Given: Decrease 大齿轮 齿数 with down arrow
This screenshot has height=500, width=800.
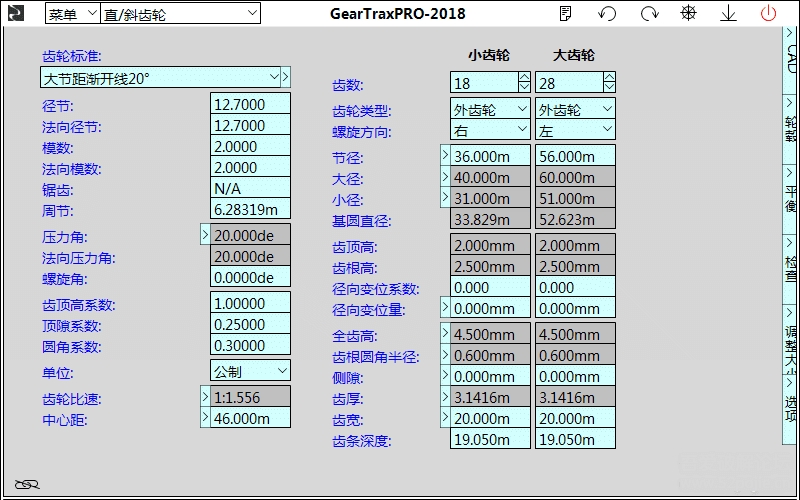Looking at the screenshot, I should point(609,87).
